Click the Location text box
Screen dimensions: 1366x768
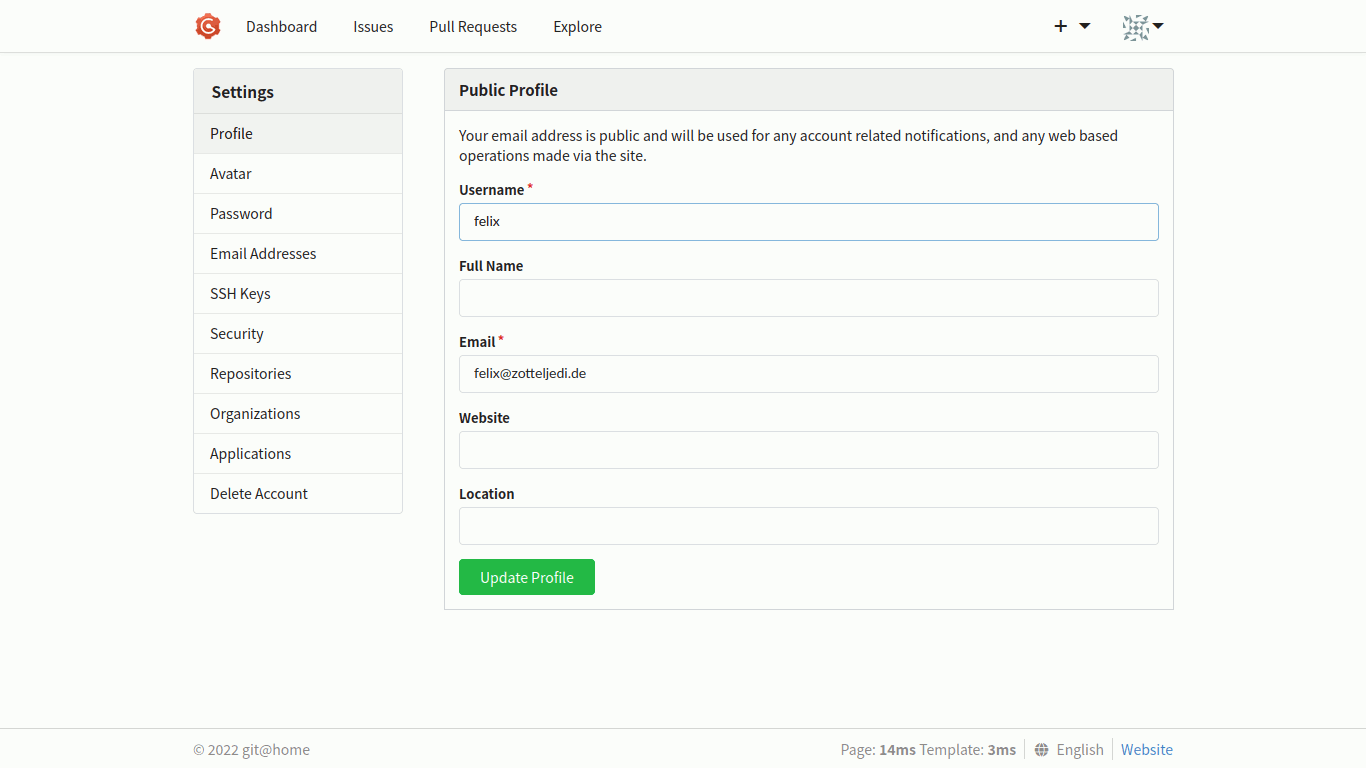coord(808,526)
